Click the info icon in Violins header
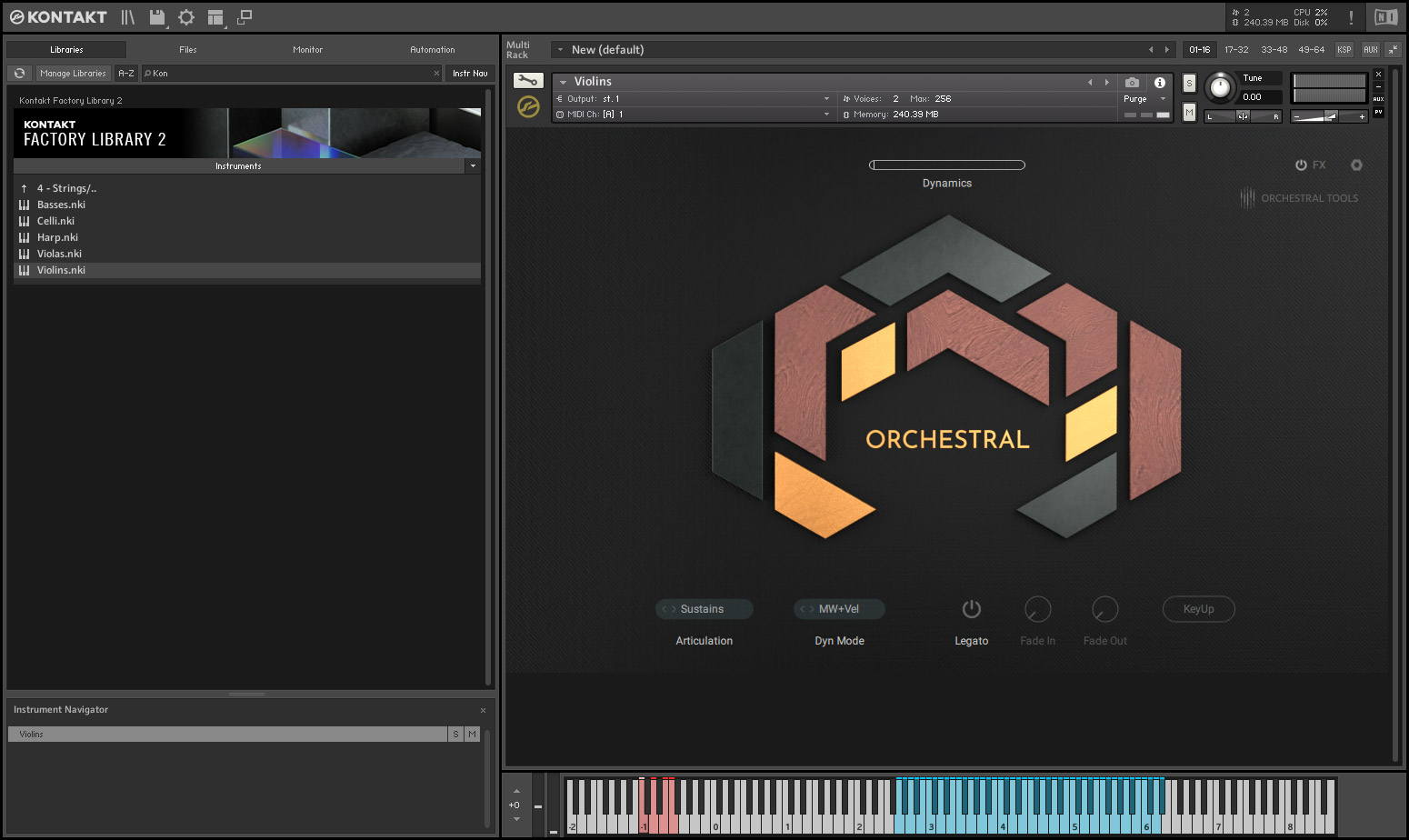Viewport: 1409px width, 840px height. pyautogui.click(x=1160, y=82)
